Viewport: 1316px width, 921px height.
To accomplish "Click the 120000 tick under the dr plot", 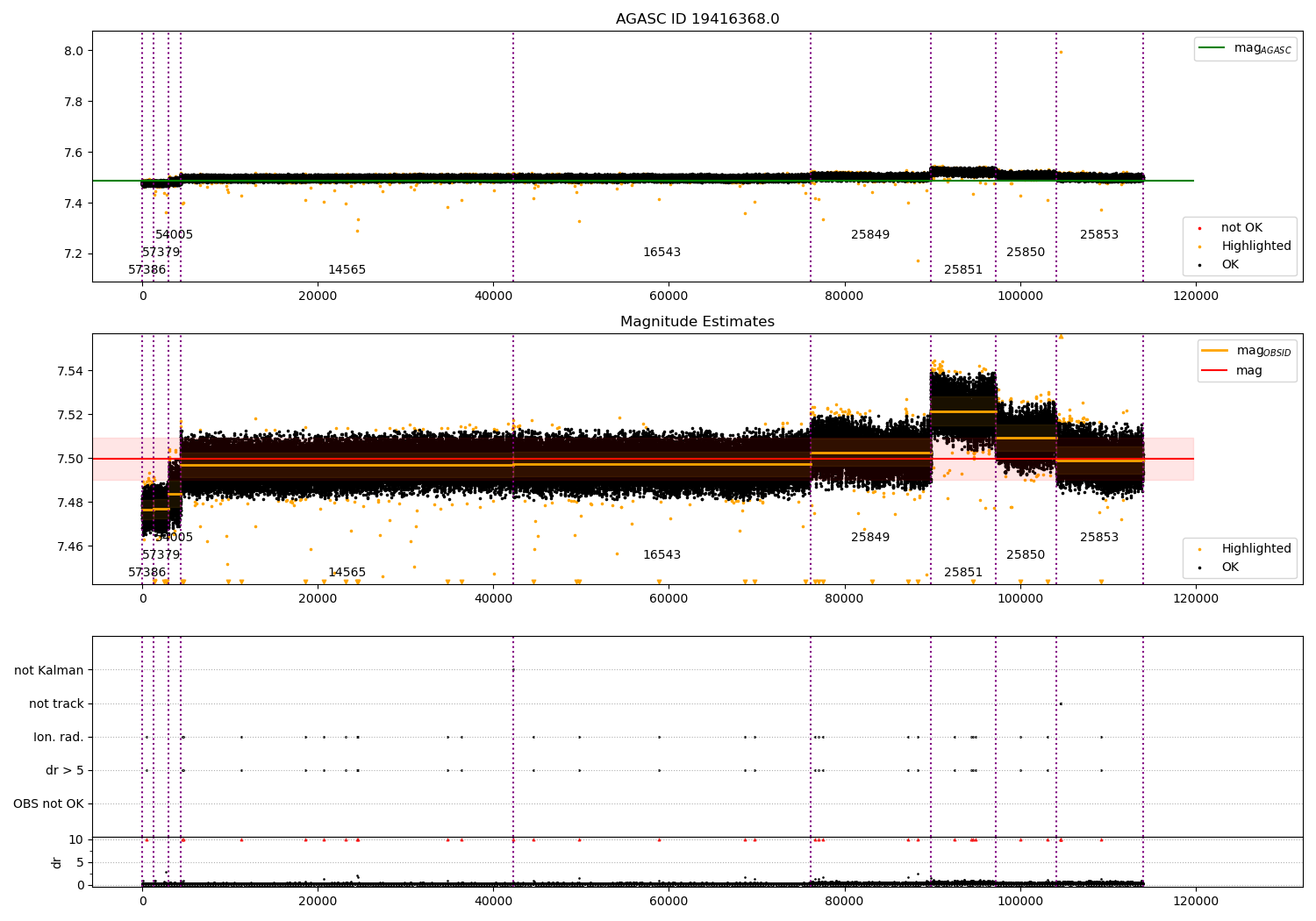I will [x=1196, y=901].
